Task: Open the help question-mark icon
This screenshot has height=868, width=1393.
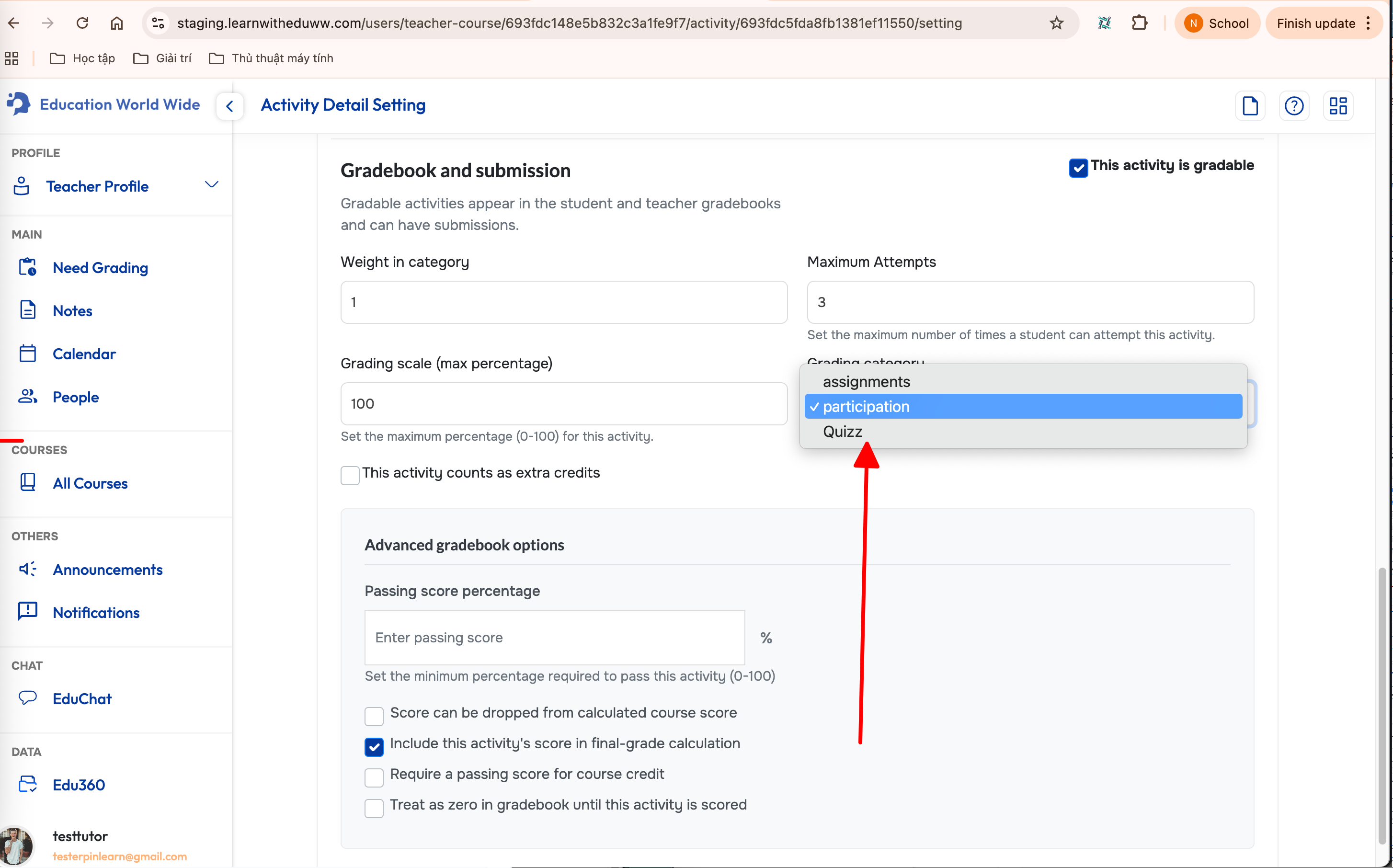Action: (1294, 106)
